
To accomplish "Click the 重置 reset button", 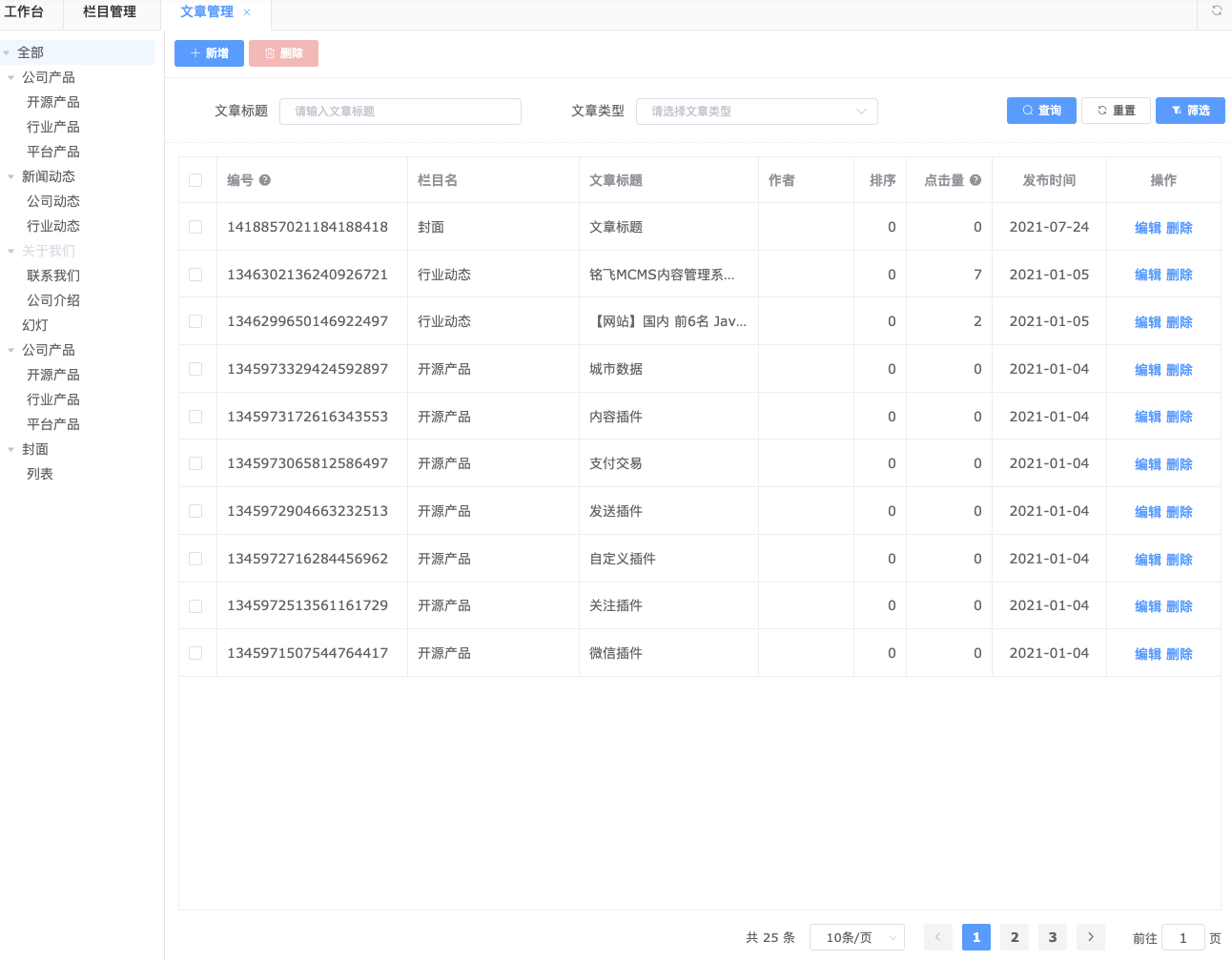I will pos(1116,111).
